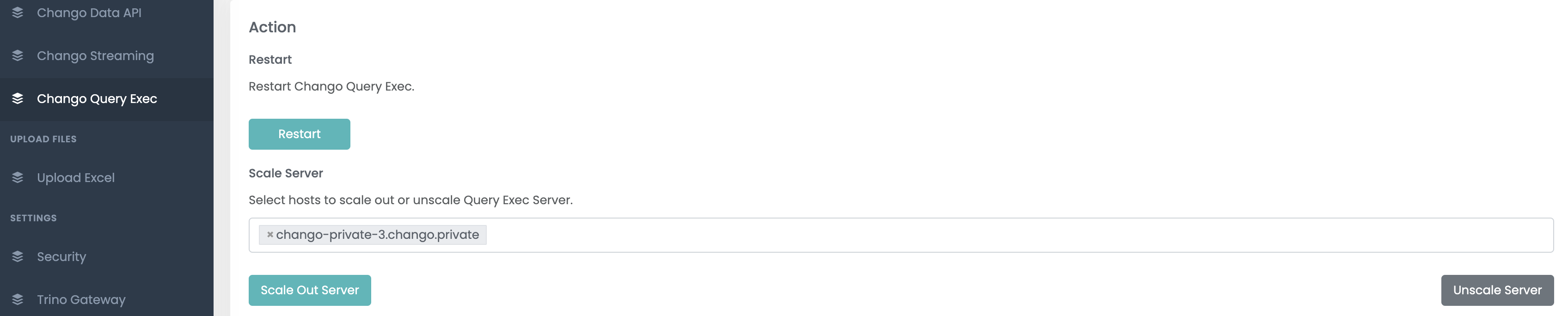The width and height of the screenshot is (1568, 316).
Task: Open Chango Data API menu item
Action: click(x=106, y=13)
